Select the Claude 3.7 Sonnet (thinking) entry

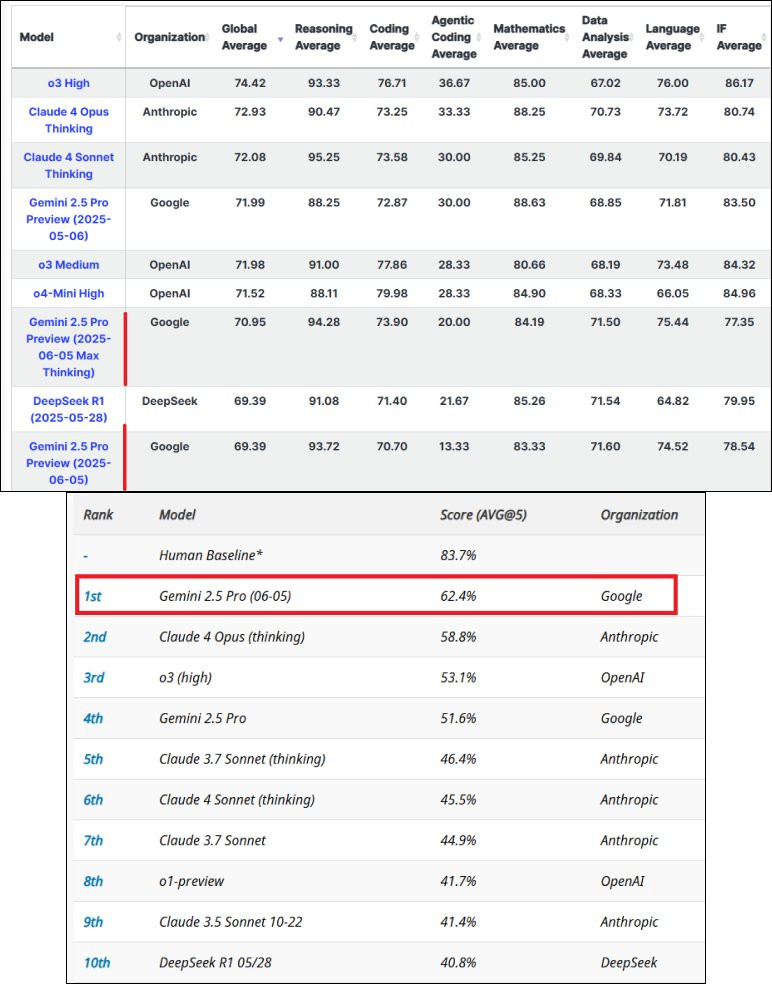242,759
